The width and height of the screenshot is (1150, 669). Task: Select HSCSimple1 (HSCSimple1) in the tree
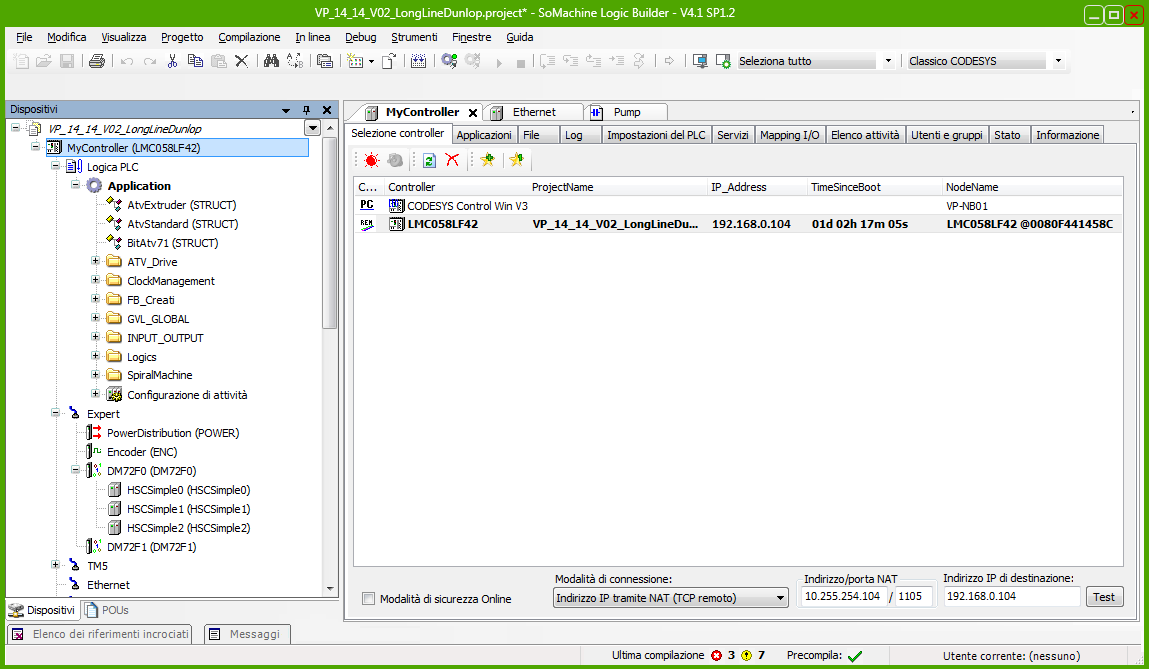pos(188,508)
